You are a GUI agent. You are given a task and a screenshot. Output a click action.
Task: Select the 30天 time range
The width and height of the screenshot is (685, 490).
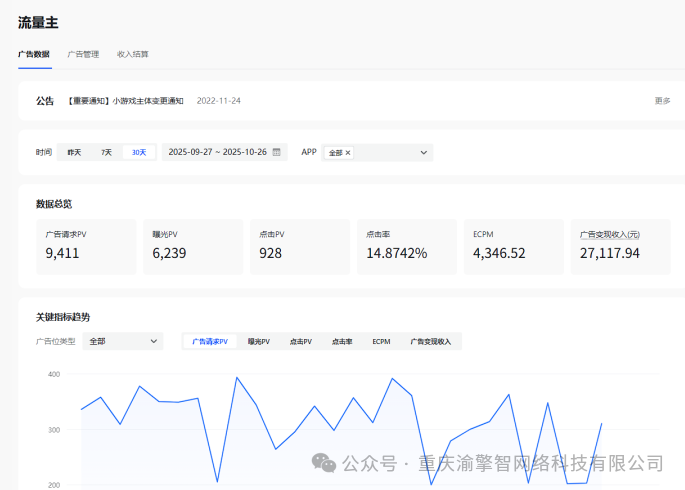tap(139, 152)
